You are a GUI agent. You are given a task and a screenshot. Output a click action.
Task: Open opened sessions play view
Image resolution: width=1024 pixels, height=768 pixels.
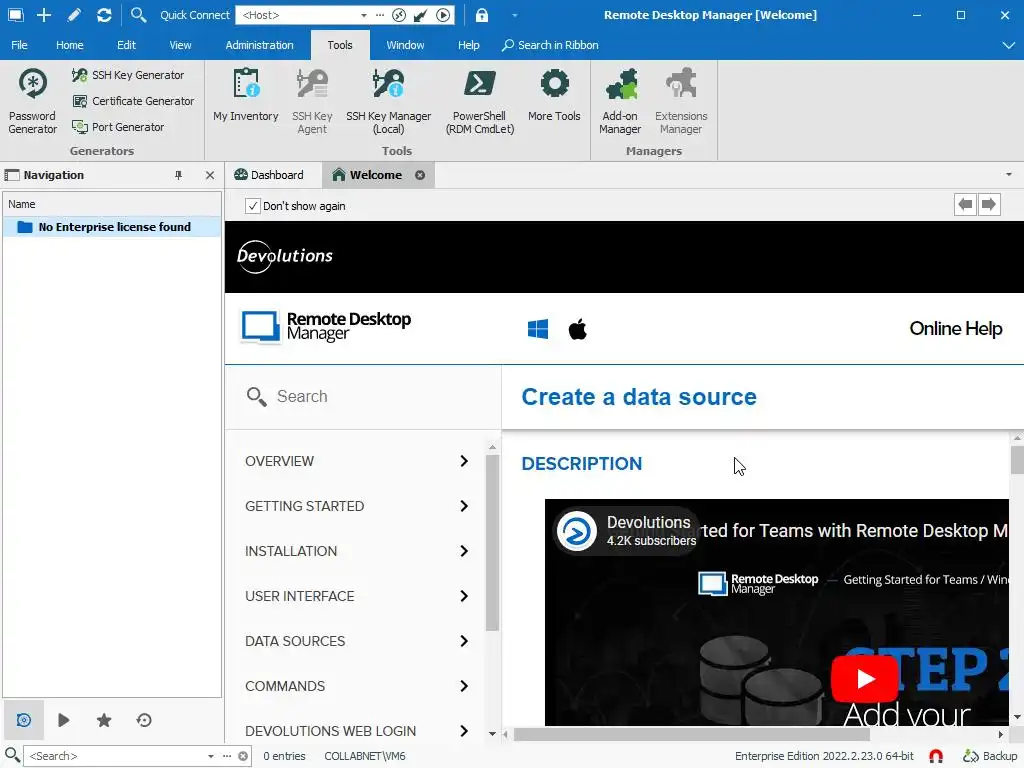point(63,720)
